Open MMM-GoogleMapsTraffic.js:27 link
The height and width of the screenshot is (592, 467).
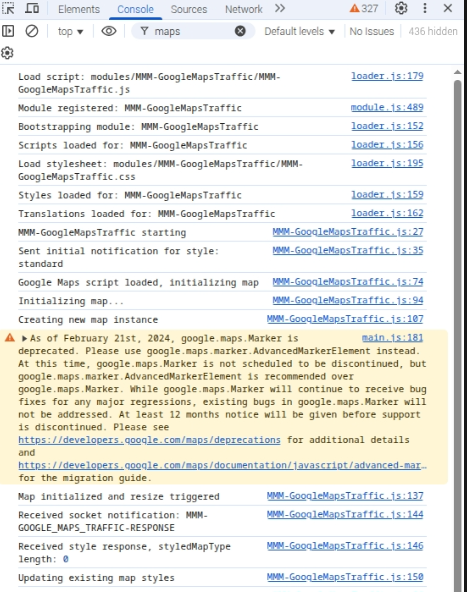(x=348, y=232)
